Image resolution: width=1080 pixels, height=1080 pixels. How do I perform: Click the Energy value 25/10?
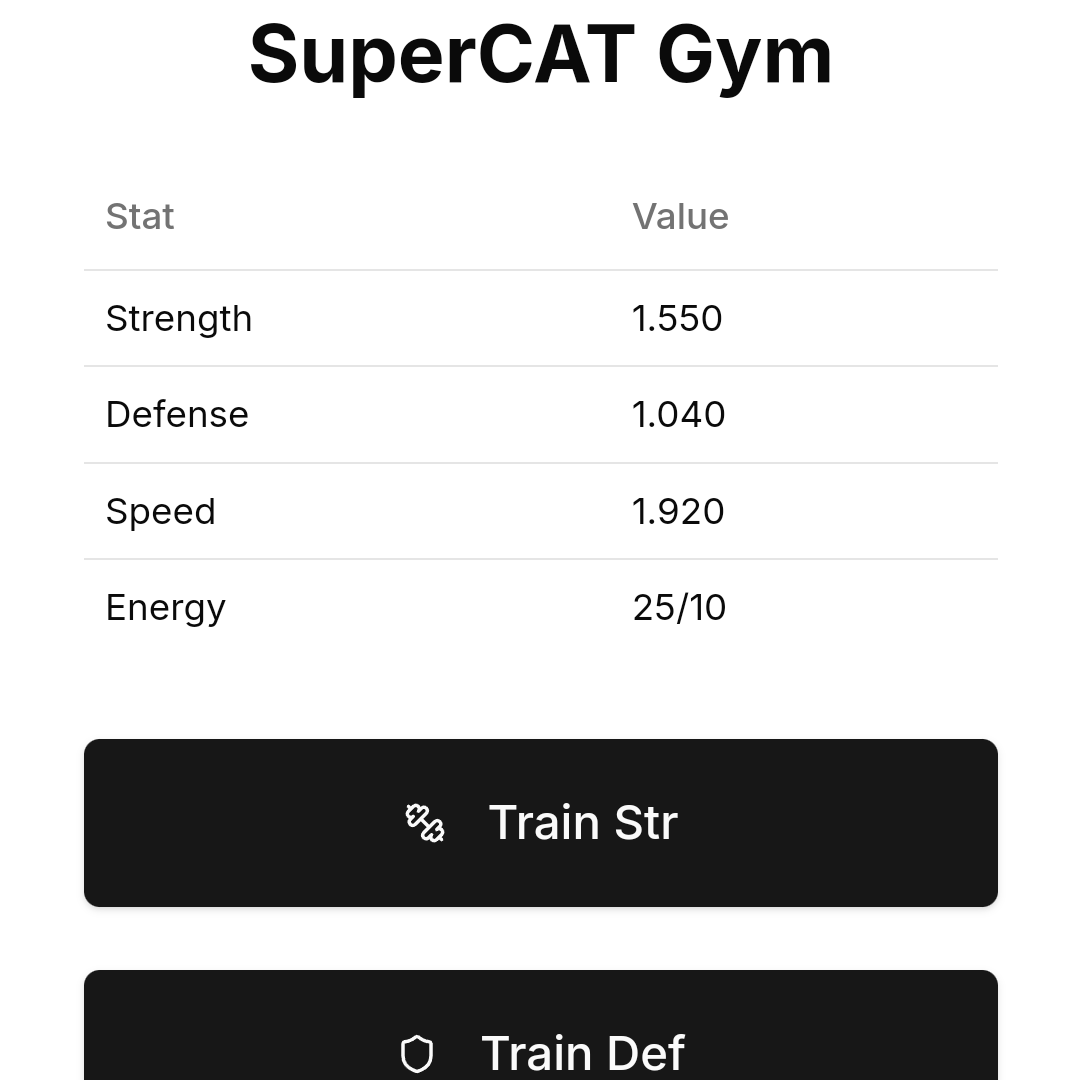[679, 608]
